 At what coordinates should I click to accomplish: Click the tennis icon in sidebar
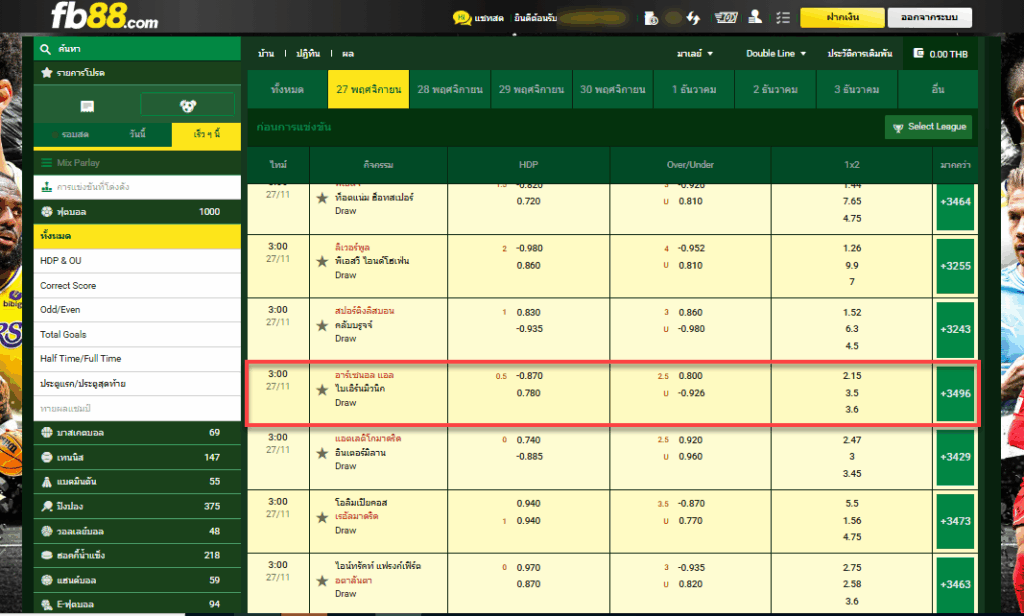[46, 457]
